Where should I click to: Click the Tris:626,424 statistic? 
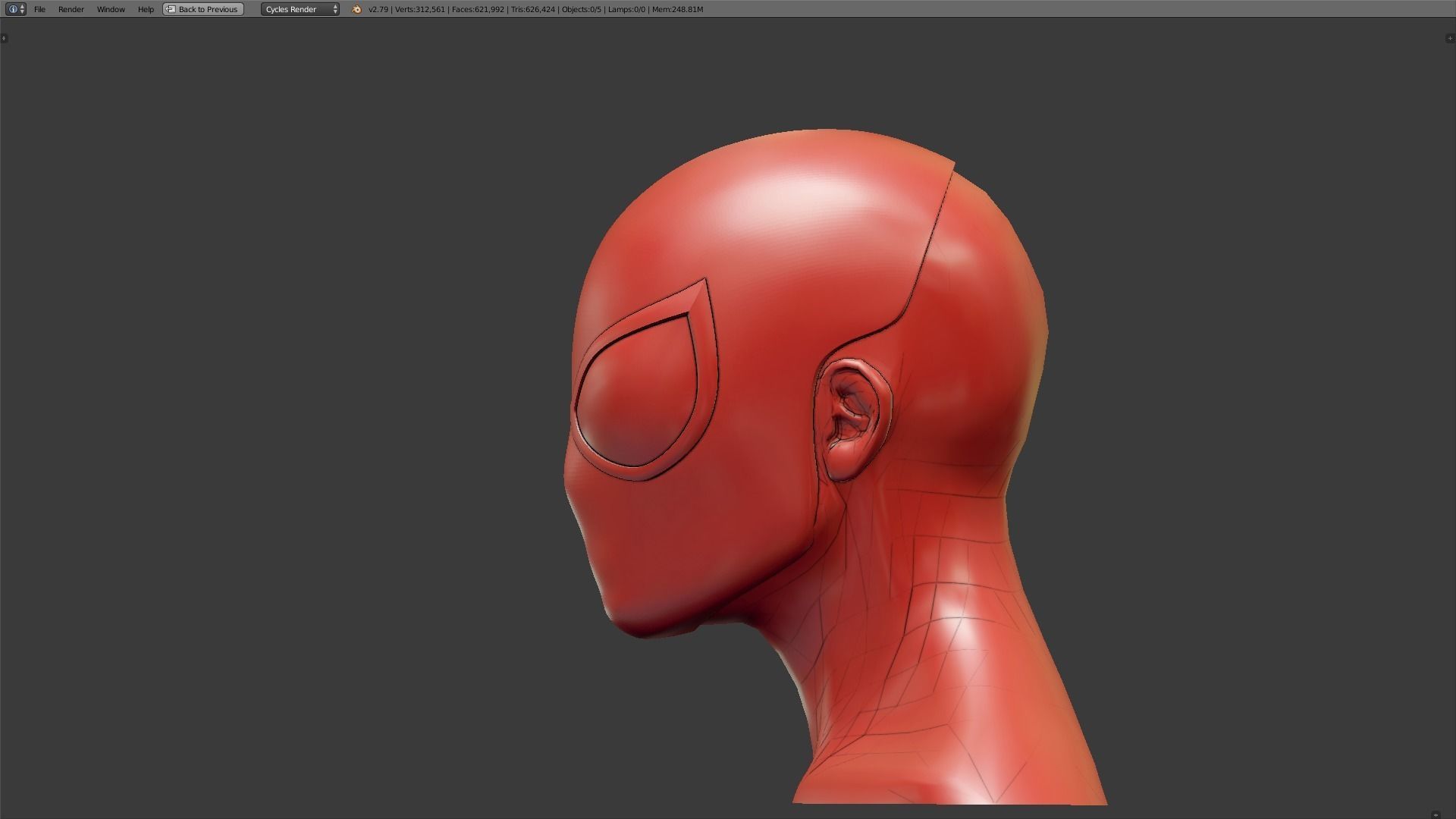click(x=533, y=9)
